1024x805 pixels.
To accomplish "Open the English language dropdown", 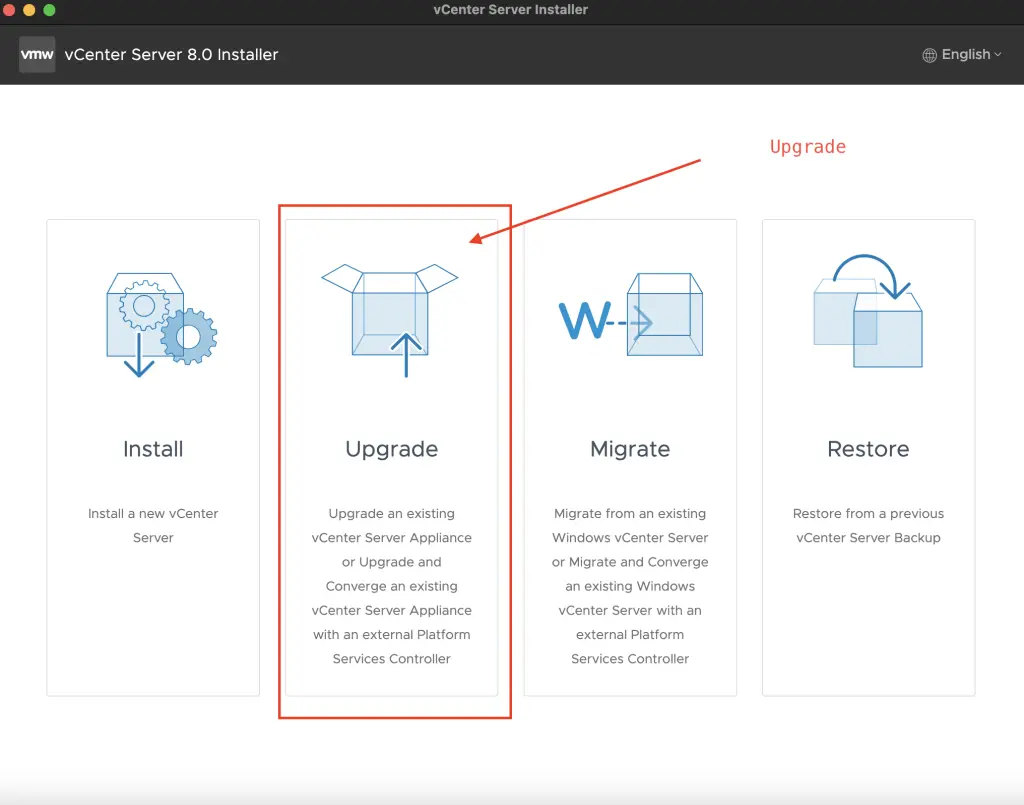I will pyautogui.click(x=965, y=55).
